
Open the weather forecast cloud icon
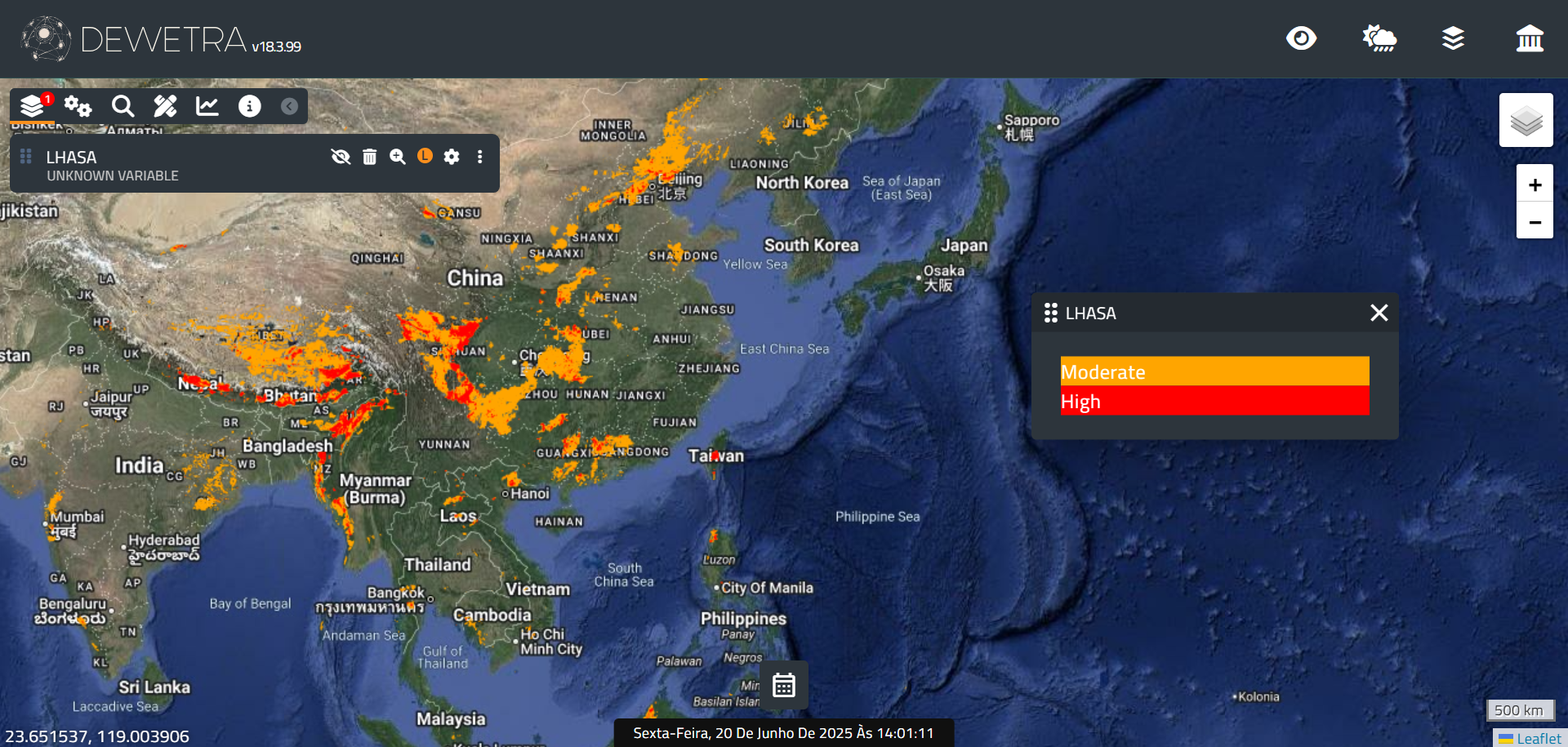pos(1379,38)
